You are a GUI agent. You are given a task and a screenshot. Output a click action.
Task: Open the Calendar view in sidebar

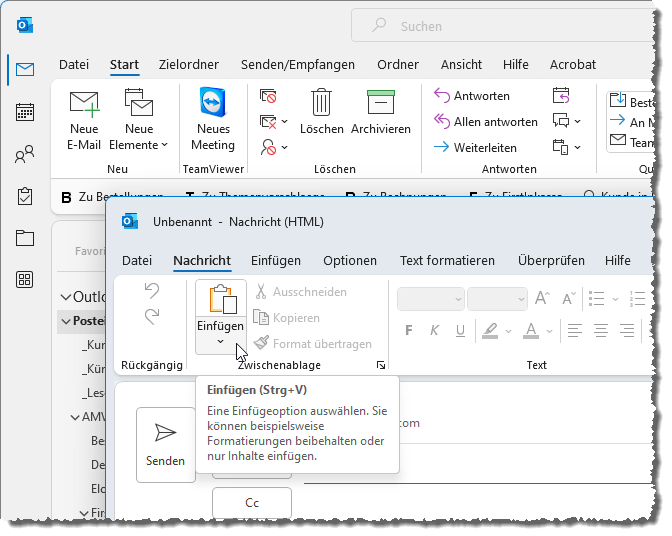point(25,112)
